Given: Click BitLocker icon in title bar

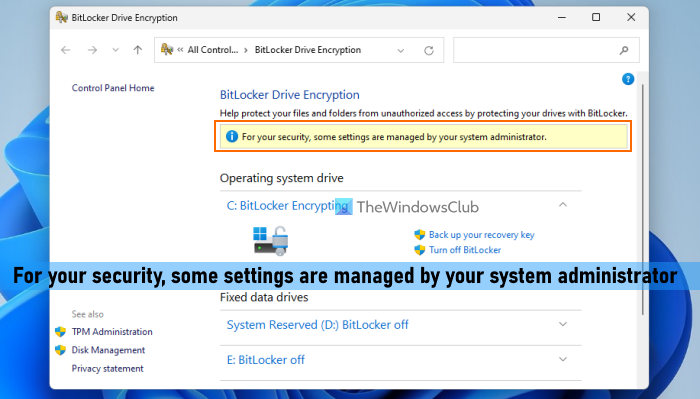Looking at the screenshot, I should 61,17.
